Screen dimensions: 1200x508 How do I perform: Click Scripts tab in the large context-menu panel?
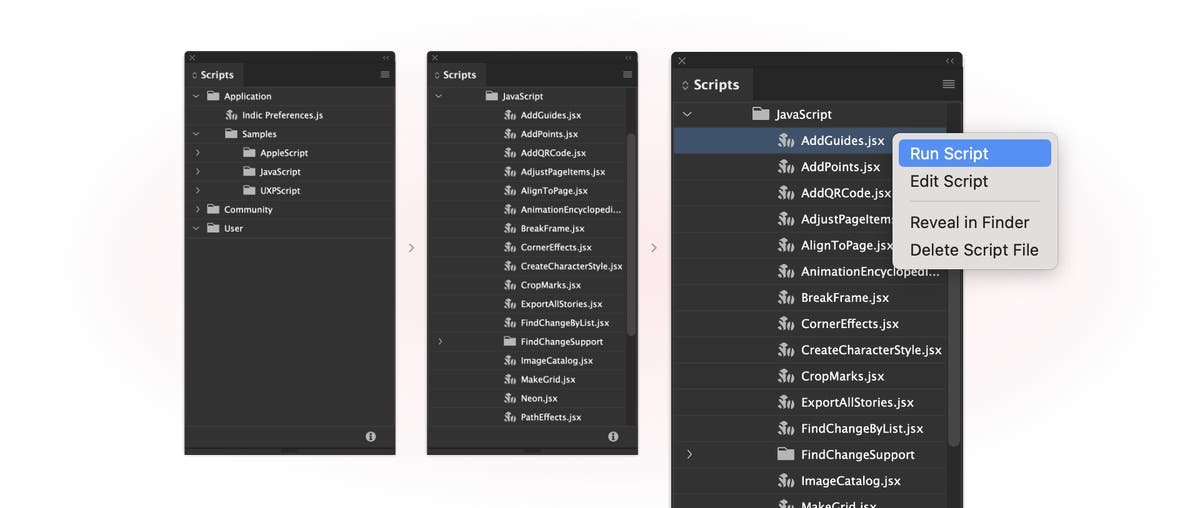[712, 85]
